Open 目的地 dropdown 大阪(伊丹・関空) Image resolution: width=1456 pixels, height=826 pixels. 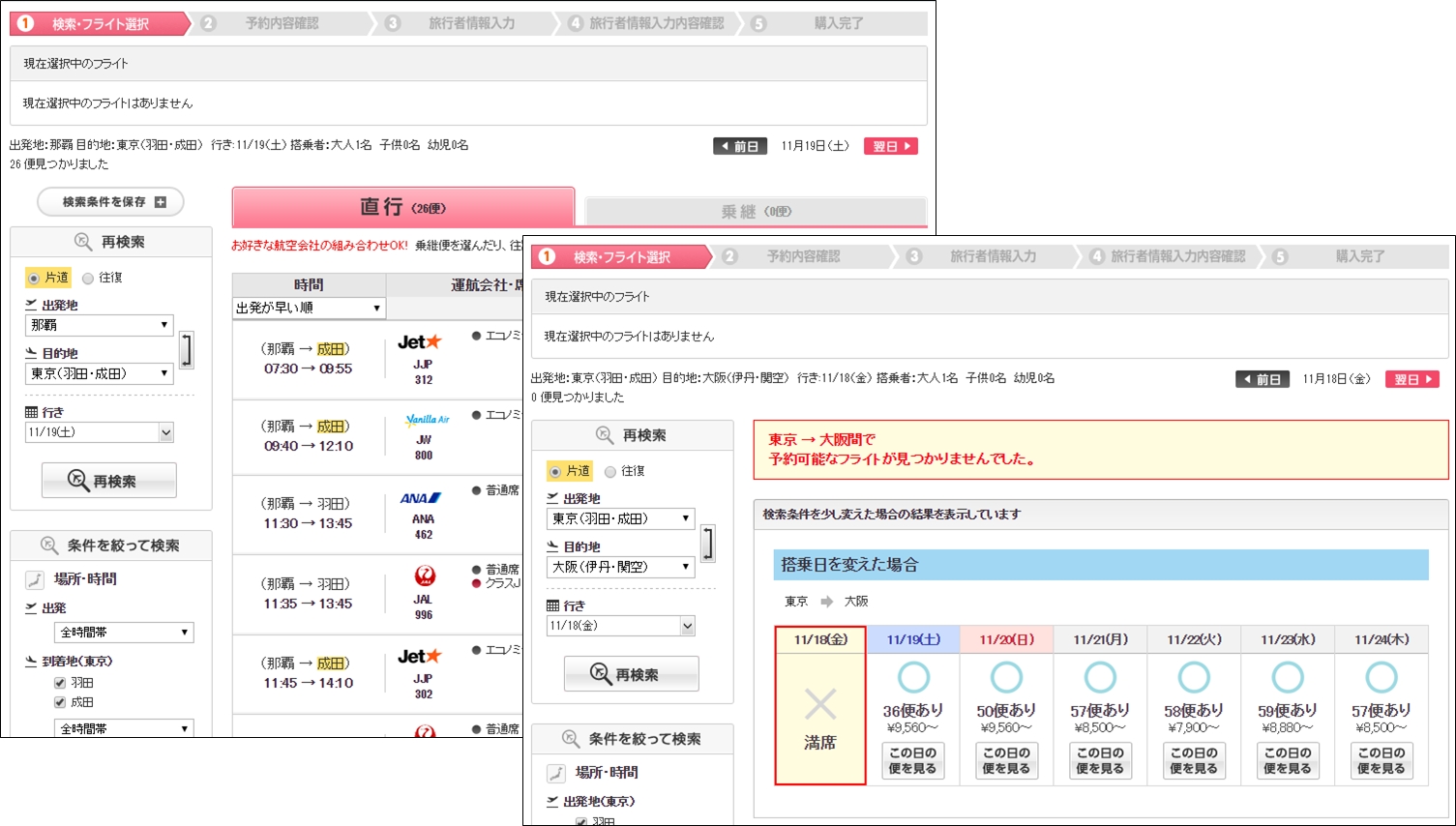[x=621, y=567]
